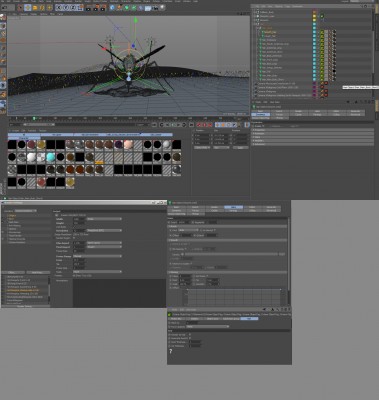Click the Multi-Pass button in Render Settings

tap(38, 272)
